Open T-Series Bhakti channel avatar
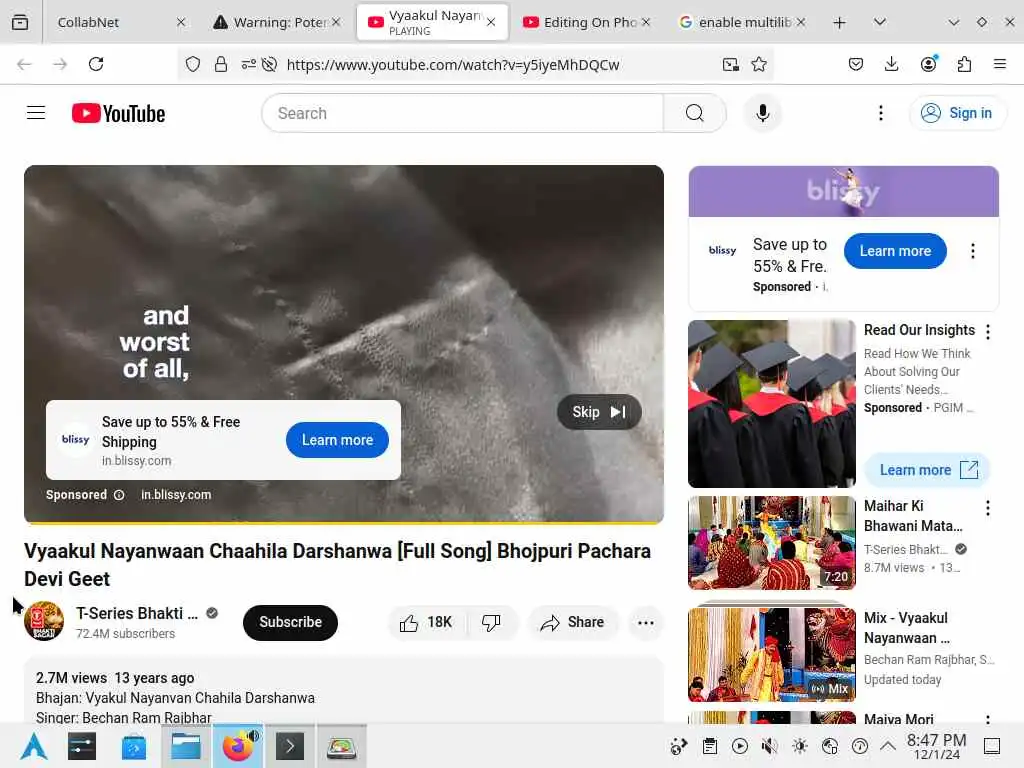1024x768 pixels. click(44, 621)
